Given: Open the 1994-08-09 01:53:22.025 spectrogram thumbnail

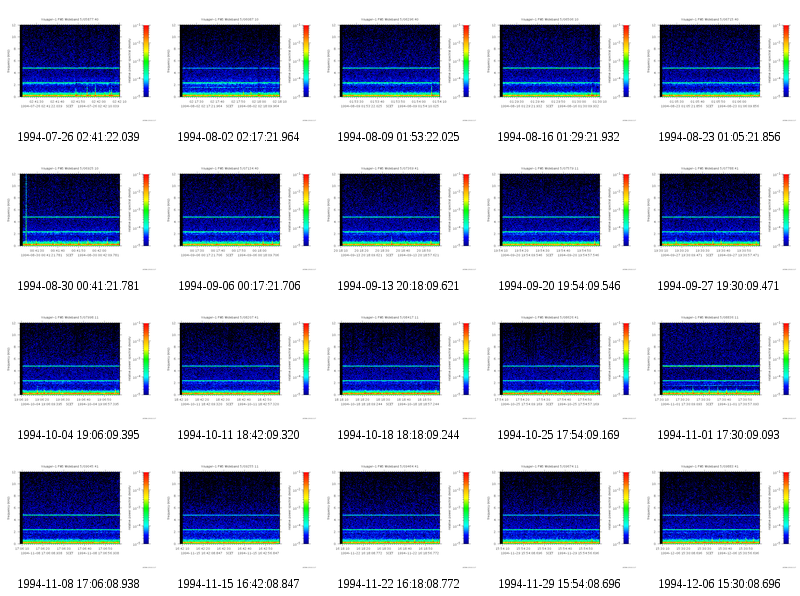Looking at the screenshot, I should coord(398,69).
